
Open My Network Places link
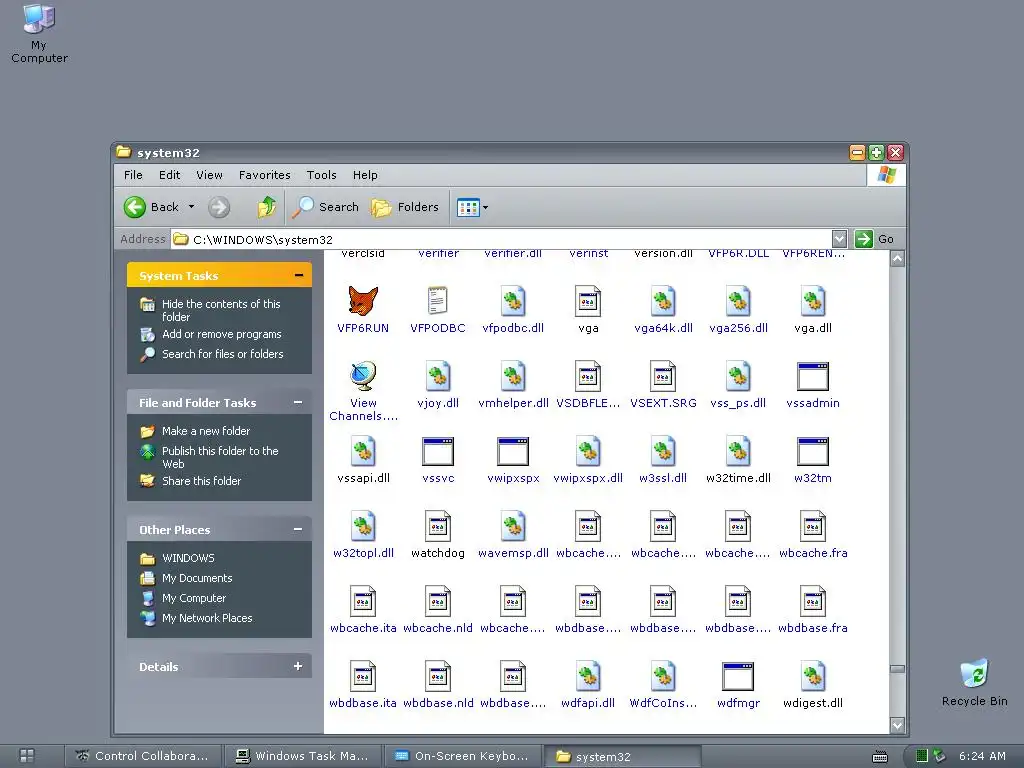pos(207,618)
